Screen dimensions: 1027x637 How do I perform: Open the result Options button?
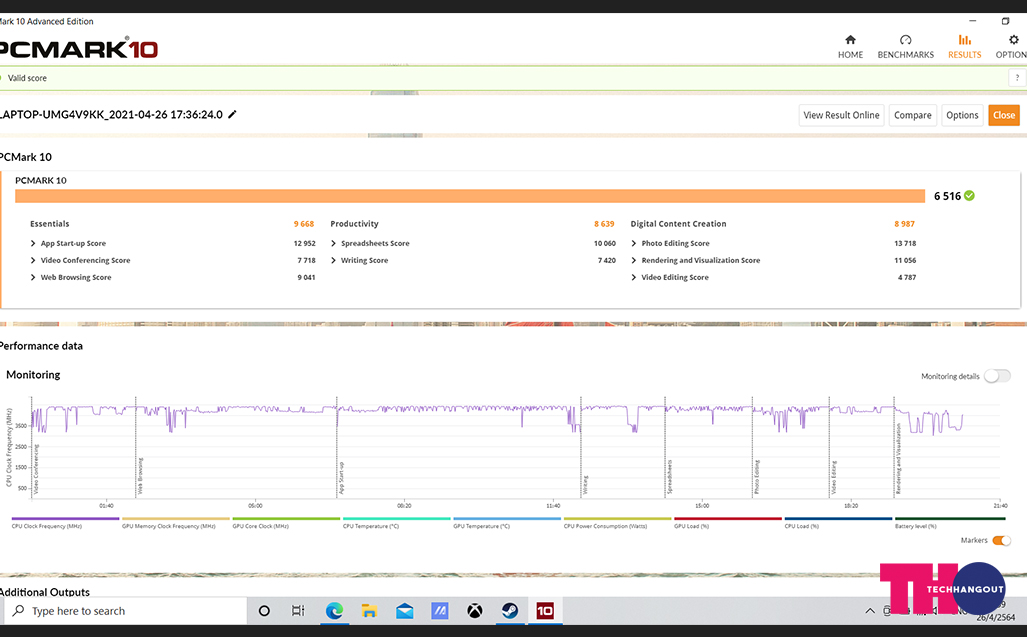click(x=962, y=115)
